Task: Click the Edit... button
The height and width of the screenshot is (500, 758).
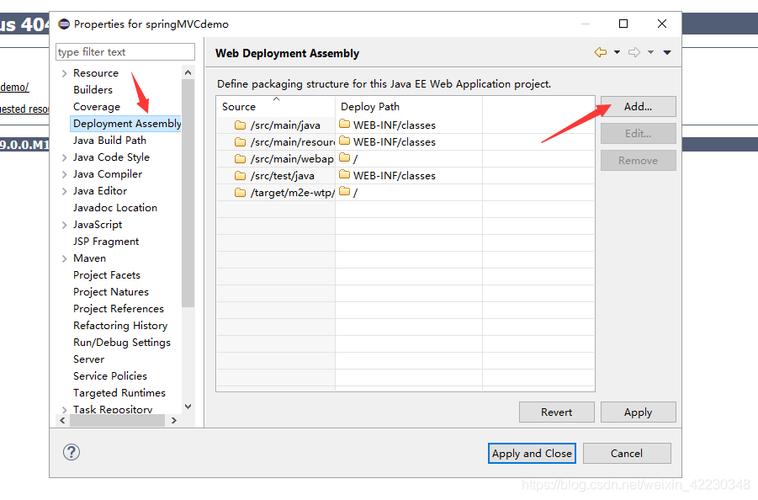Action: tap(638, 133)
